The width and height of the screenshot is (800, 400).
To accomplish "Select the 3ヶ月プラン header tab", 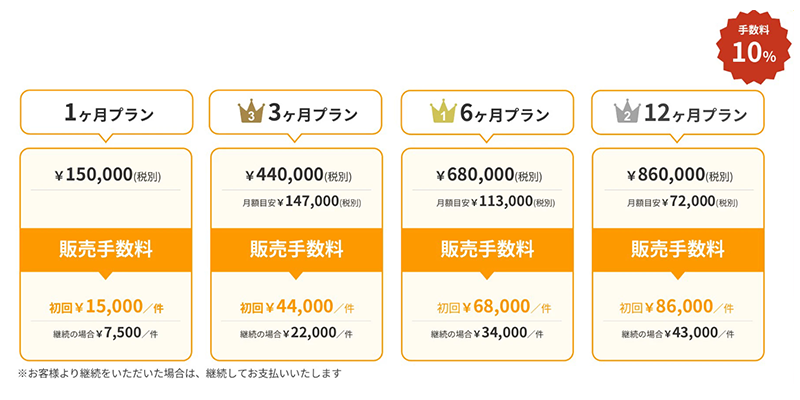I will (296, 114).
